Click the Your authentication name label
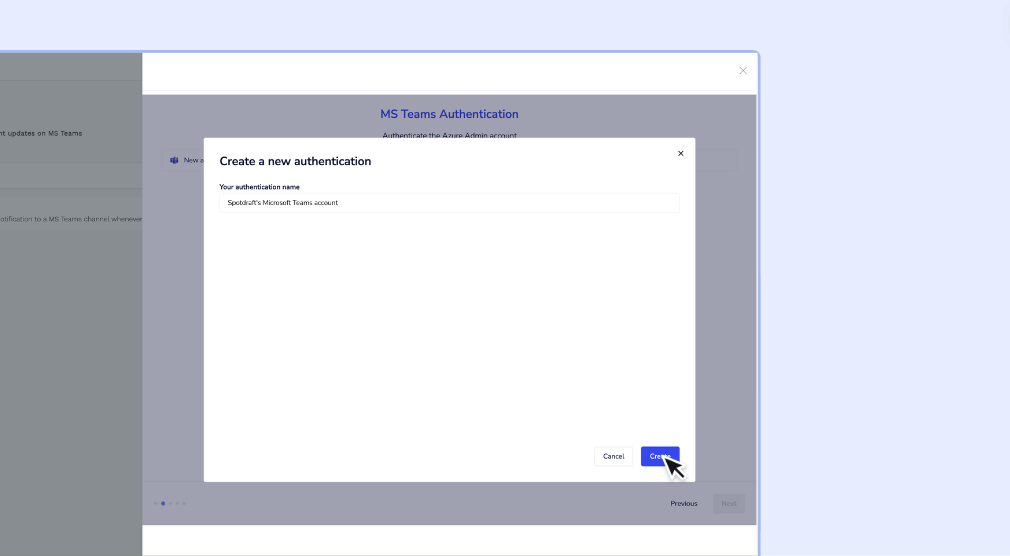 (259, 187)
